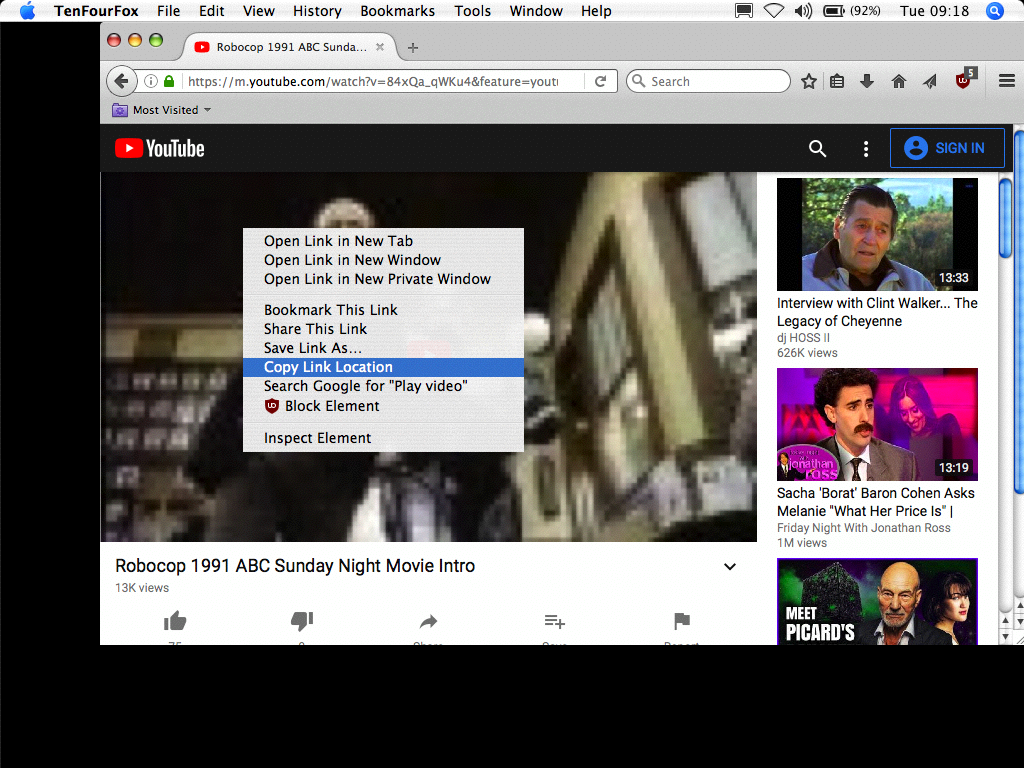Choose Bookmark This Link

point(383,310)
